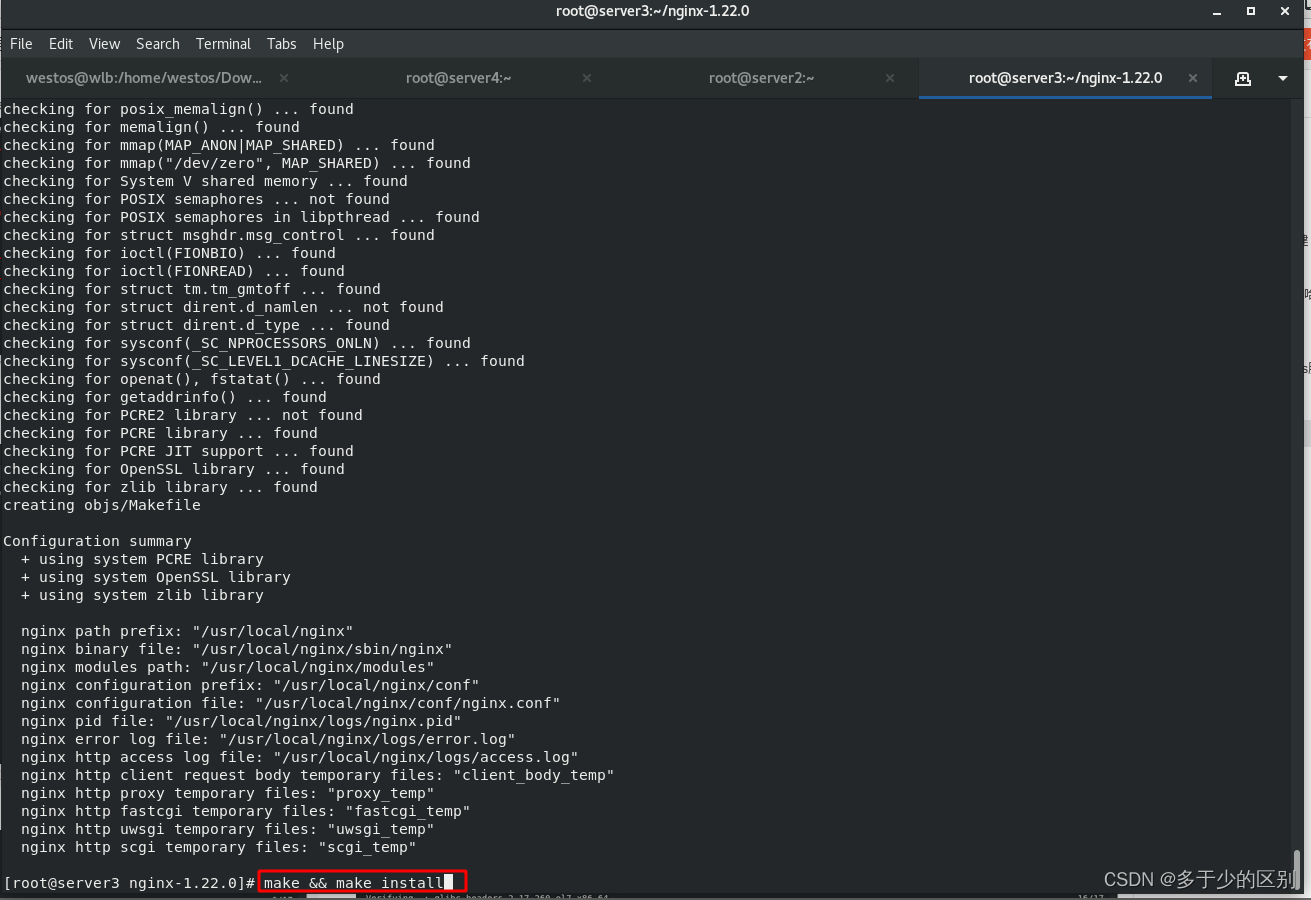The height and width of the screenshot is (900, 1311).
Task: Click the 'nginx http proxy temporary files' line
Action: pyautogui.click(x=228, y=793)
